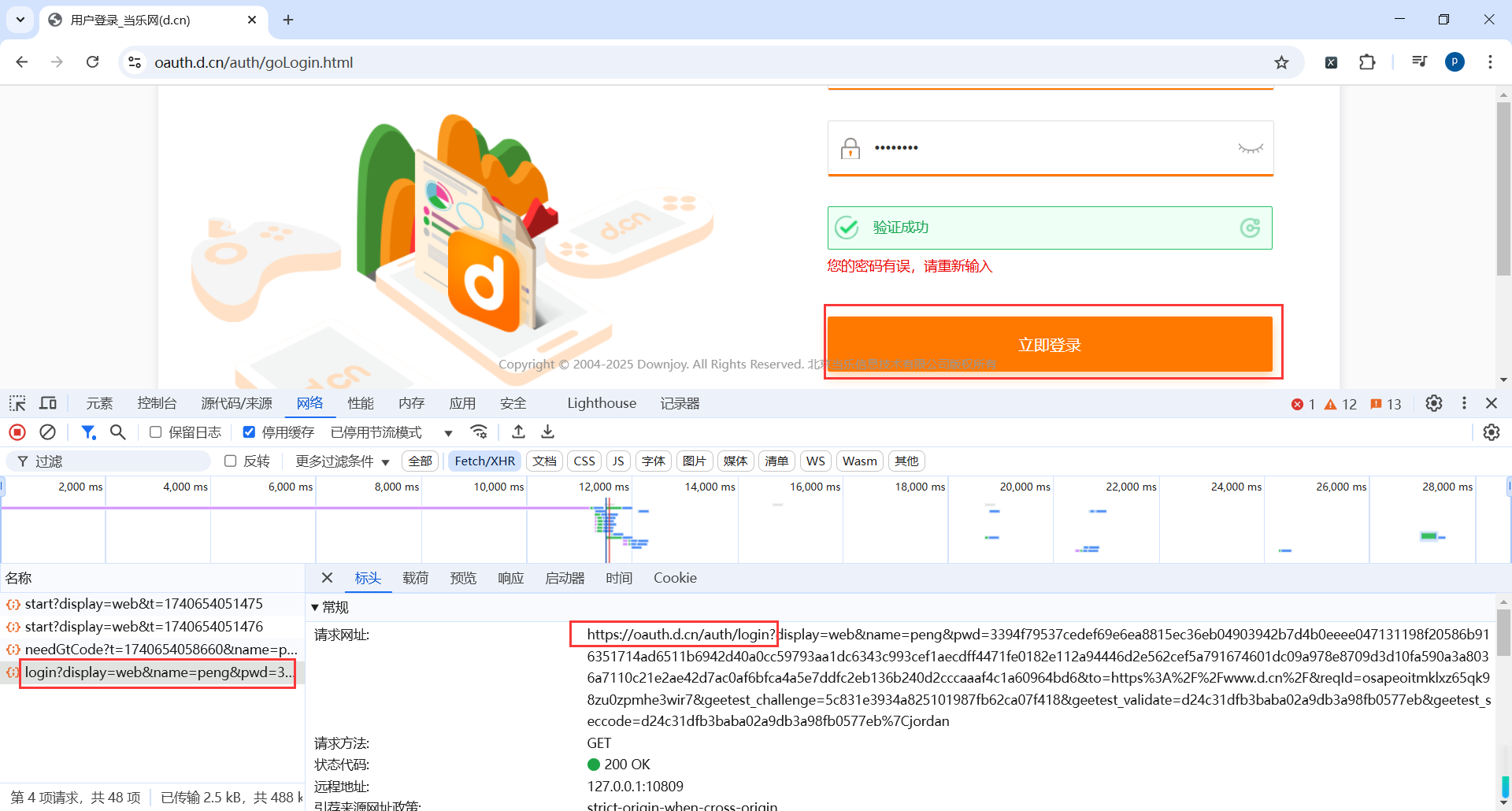1512x811 pixels.
Task: Switch to 载荷 tab
Action: (415, 578)
